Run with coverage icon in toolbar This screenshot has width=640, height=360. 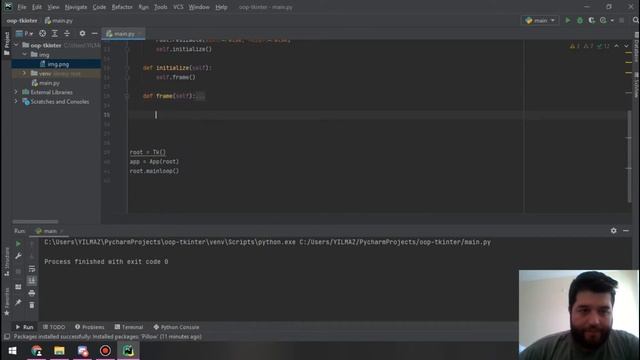coord(591,20)
